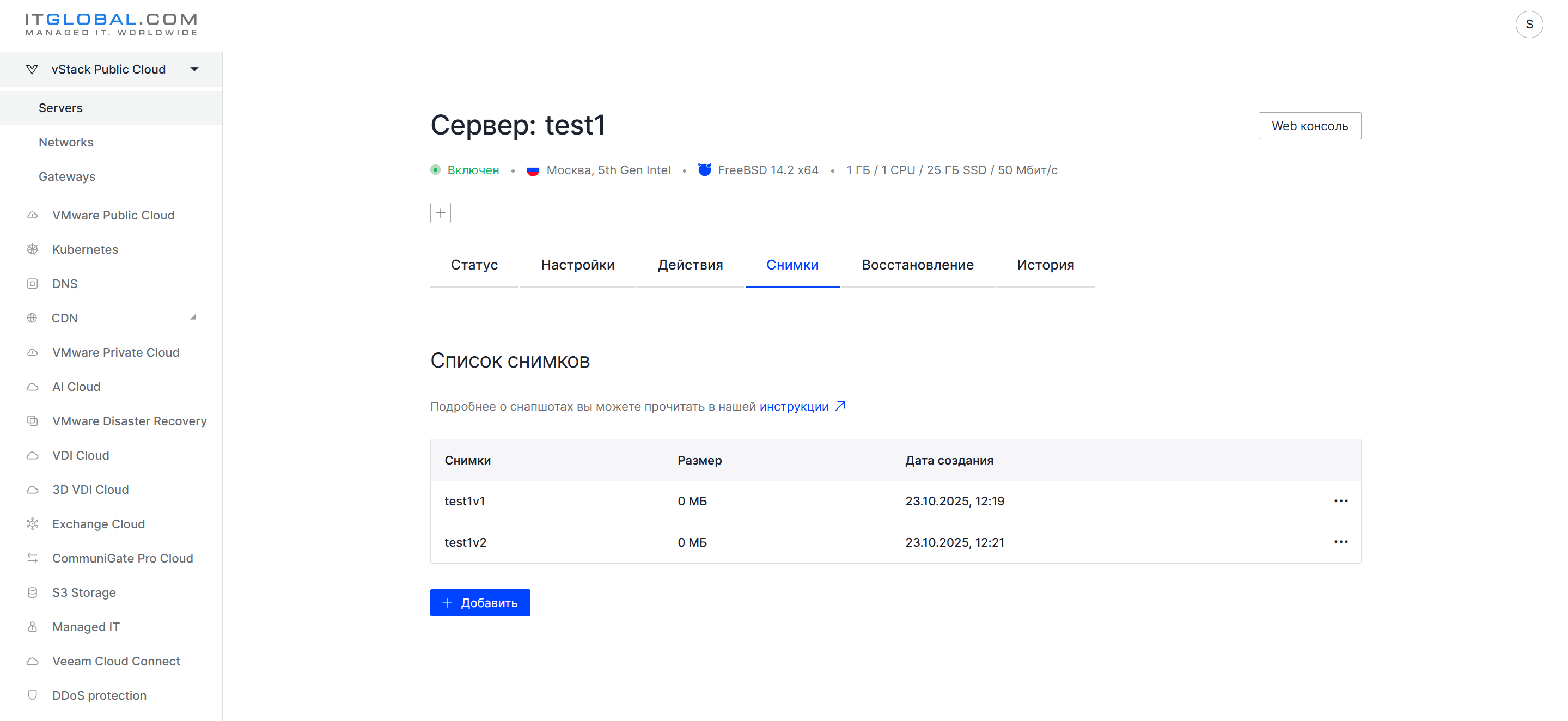Open Veeam Cloud Connect in sidebar
1568x721 pixels.
coord(115,662)
